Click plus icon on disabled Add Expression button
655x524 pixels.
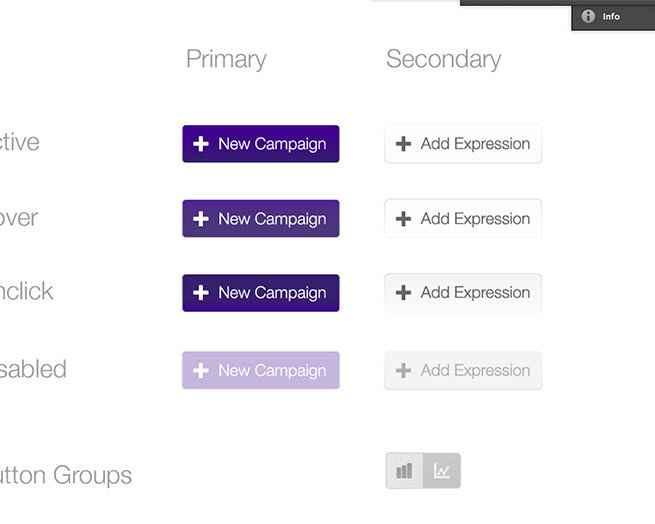click(404, 370)
